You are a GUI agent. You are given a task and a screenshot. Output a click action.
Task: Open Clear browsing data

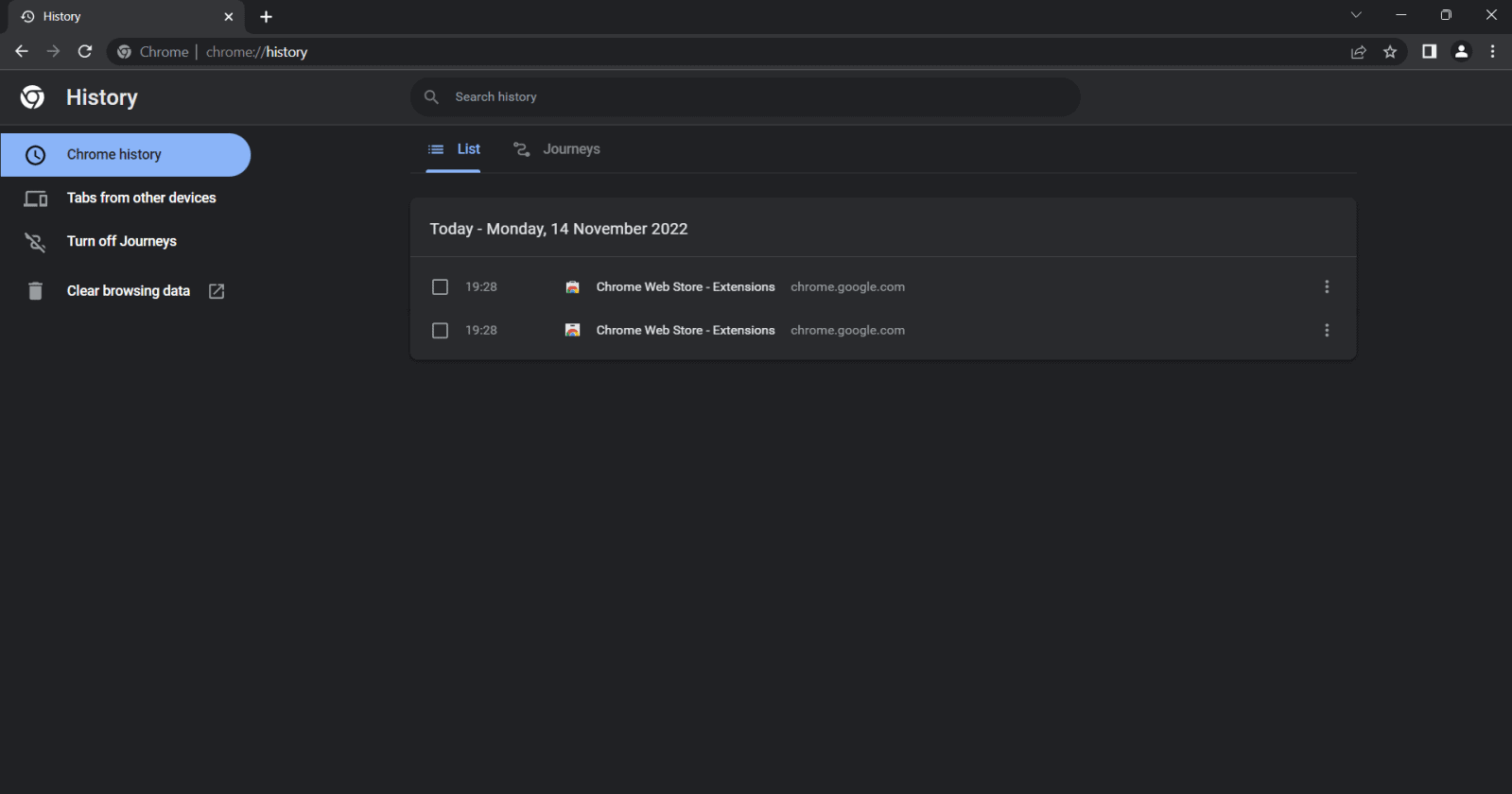point(129,291)
